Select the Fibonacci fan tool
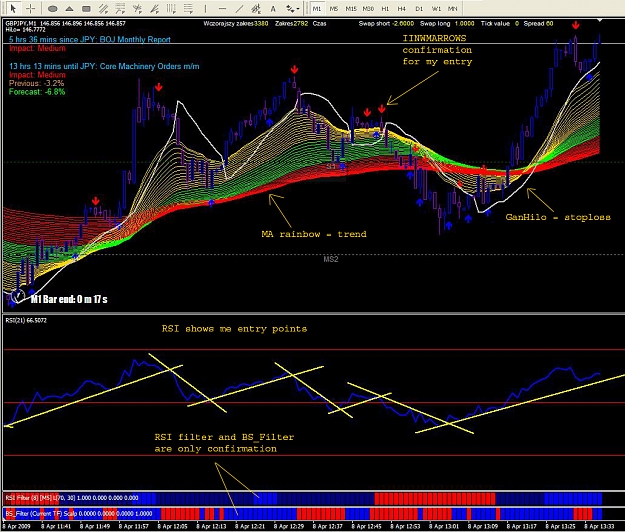 click(154, 8)
